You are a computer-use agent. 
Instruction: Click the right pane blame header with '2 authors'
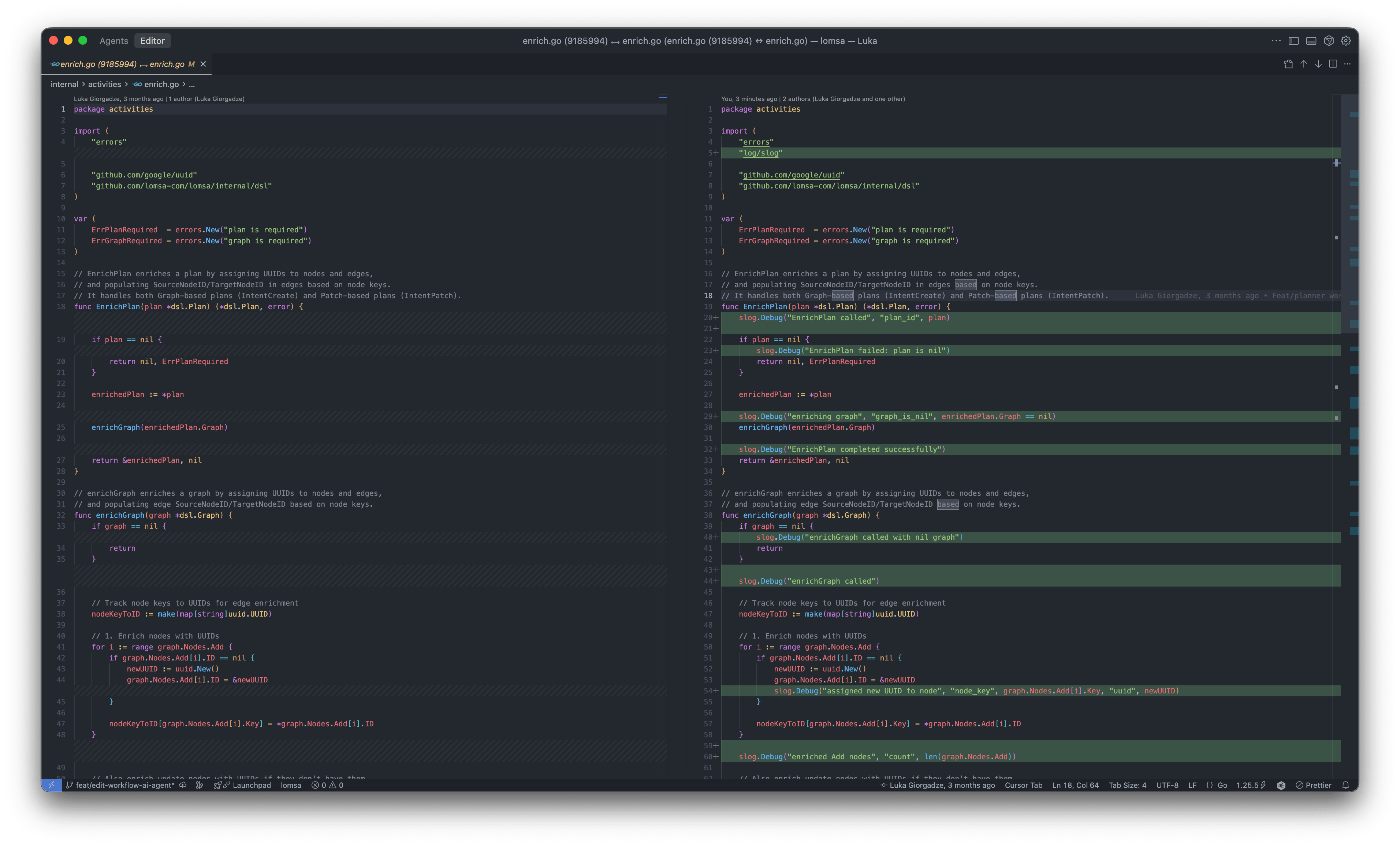[x=812, y=99]
